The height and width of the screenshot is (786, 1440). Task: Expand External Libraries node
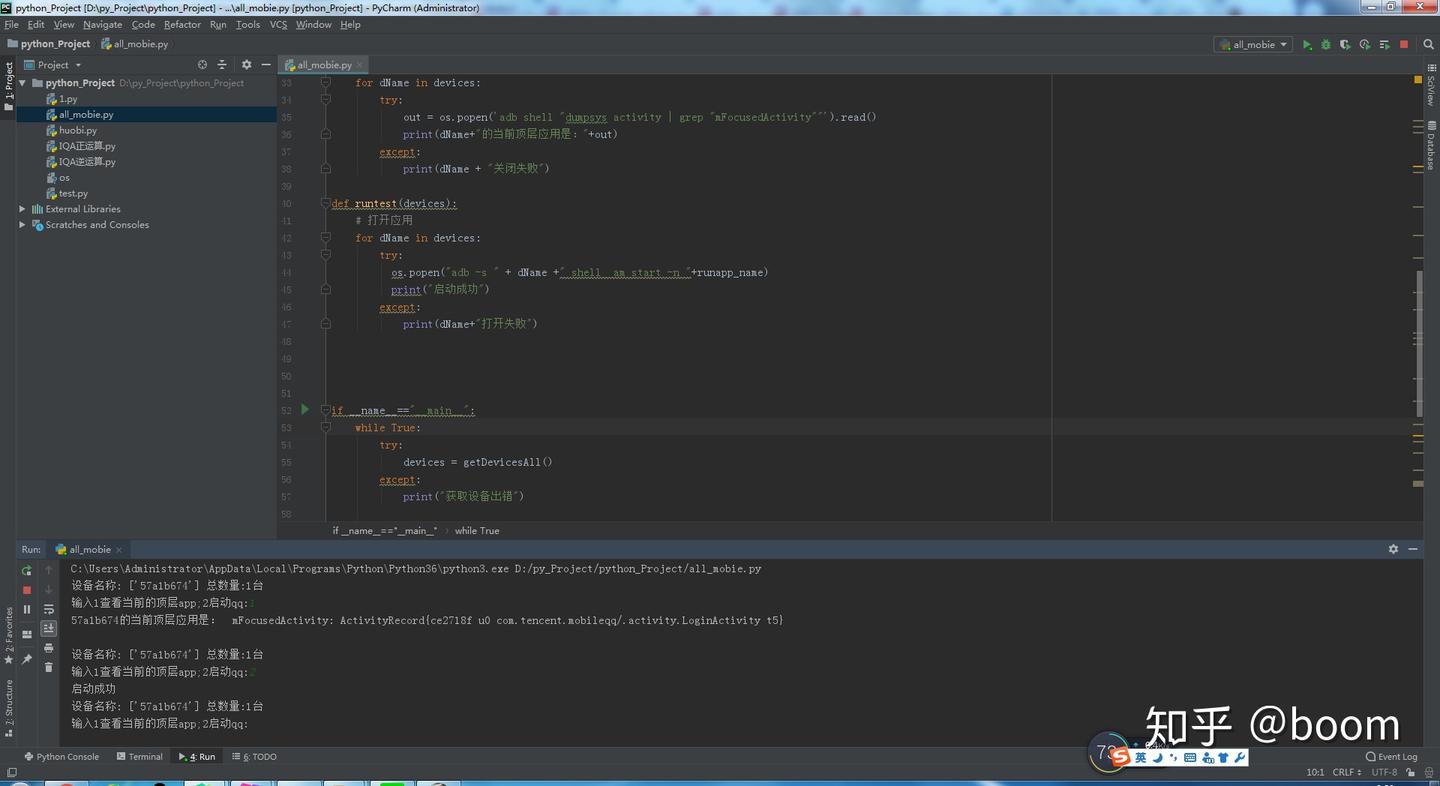click(x=23, y=209)
